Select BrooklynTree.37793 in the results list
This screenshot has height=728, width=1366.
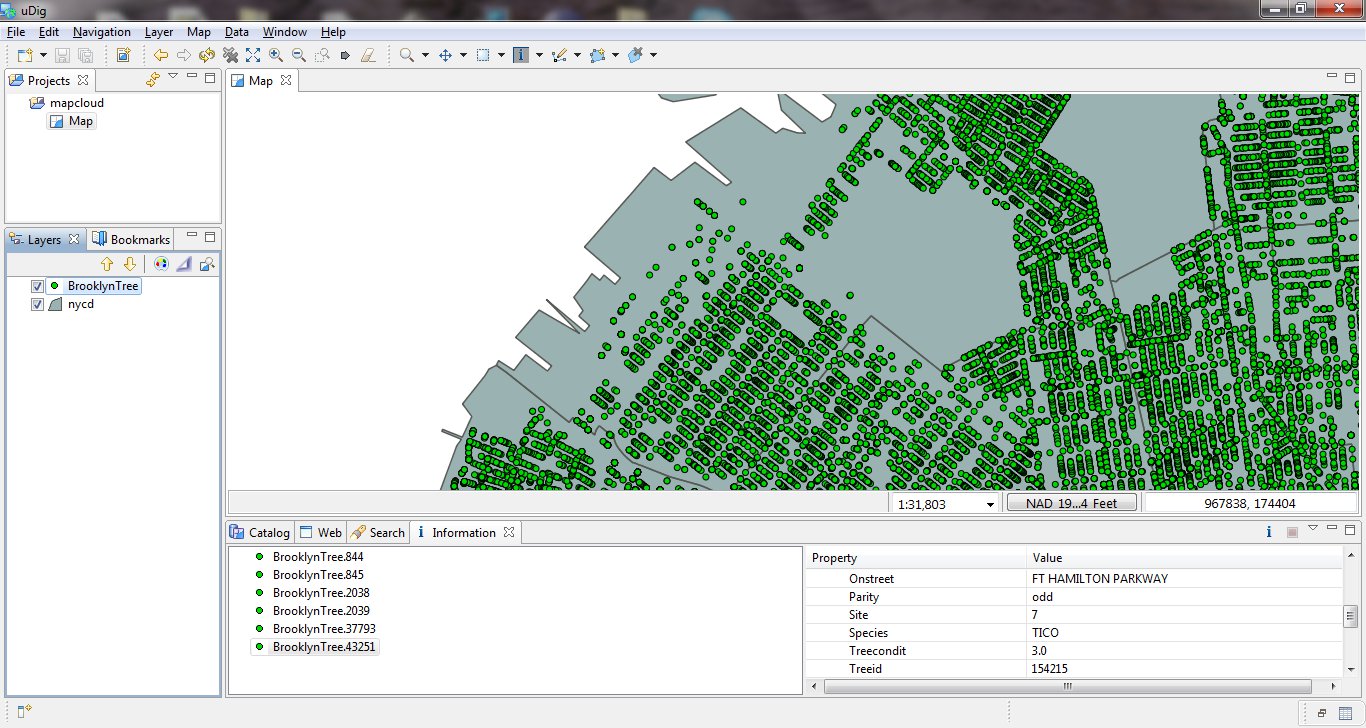[x=324, y=629]
